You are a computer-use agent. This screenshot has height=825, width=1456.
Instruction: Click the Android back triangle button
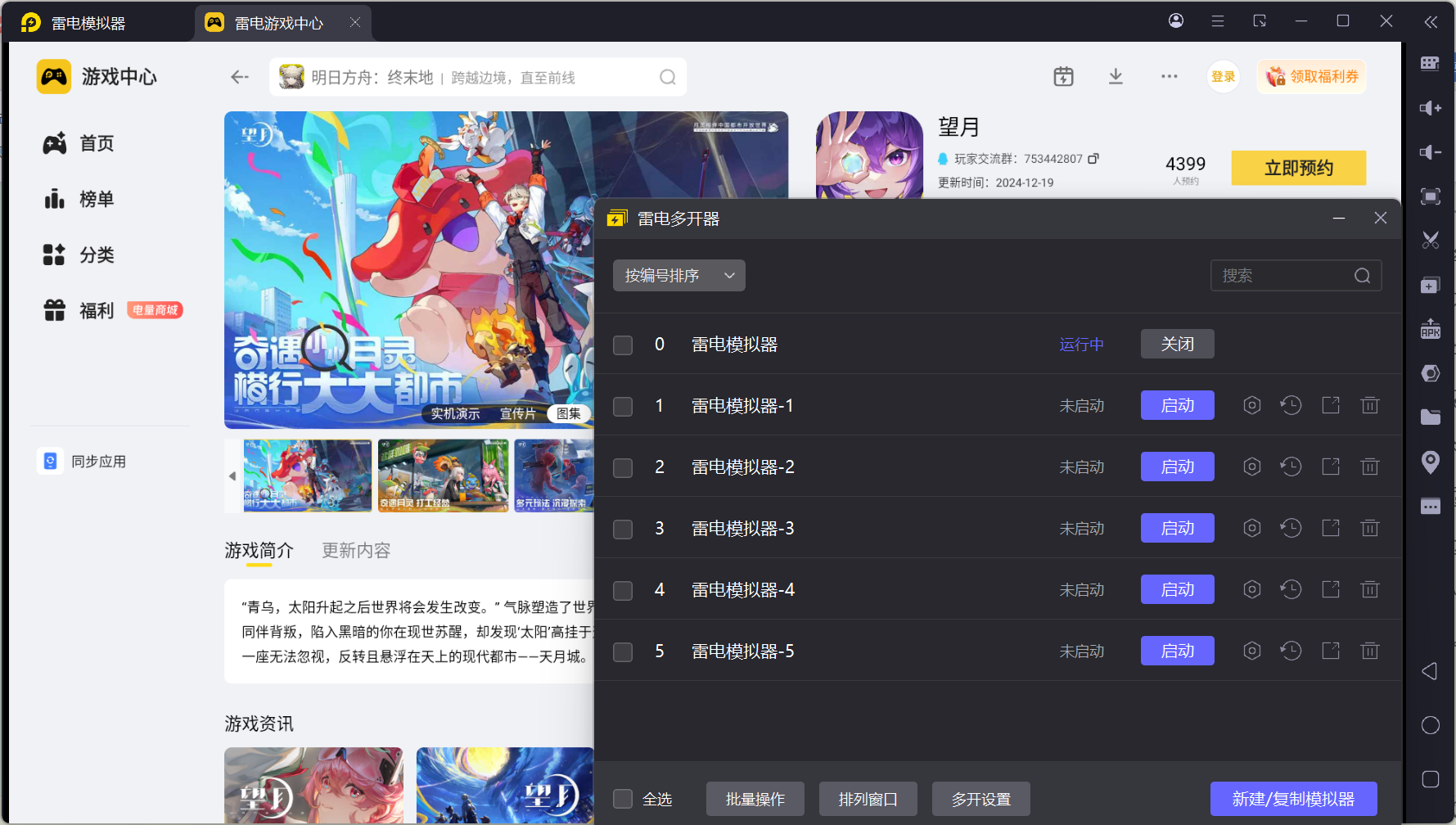click(1430, 671)
